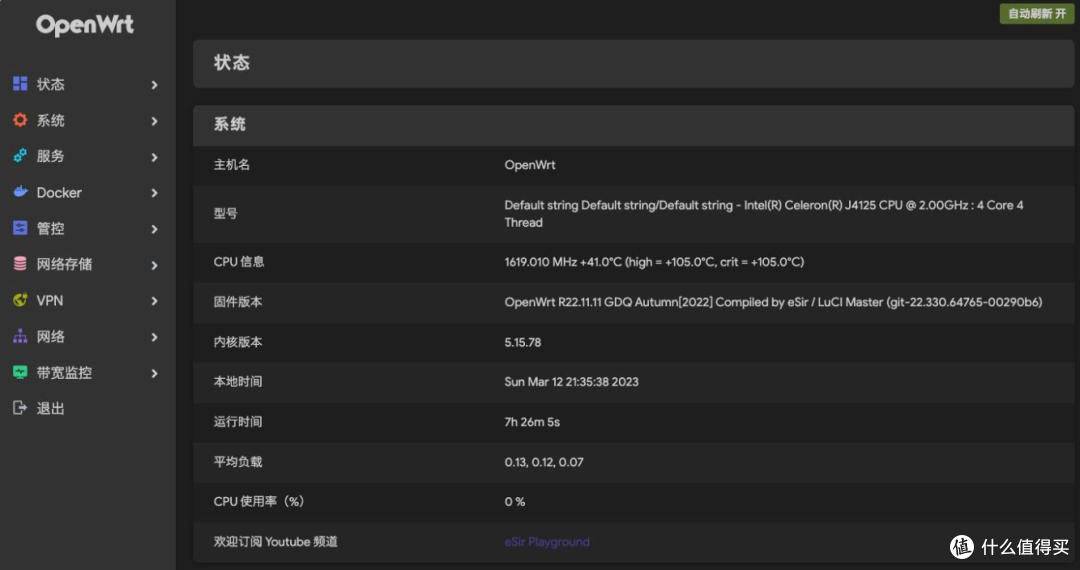This screenshot has width=1080, height=570.
Task: Click the OpenWrt logo
Action: (85, 25)
